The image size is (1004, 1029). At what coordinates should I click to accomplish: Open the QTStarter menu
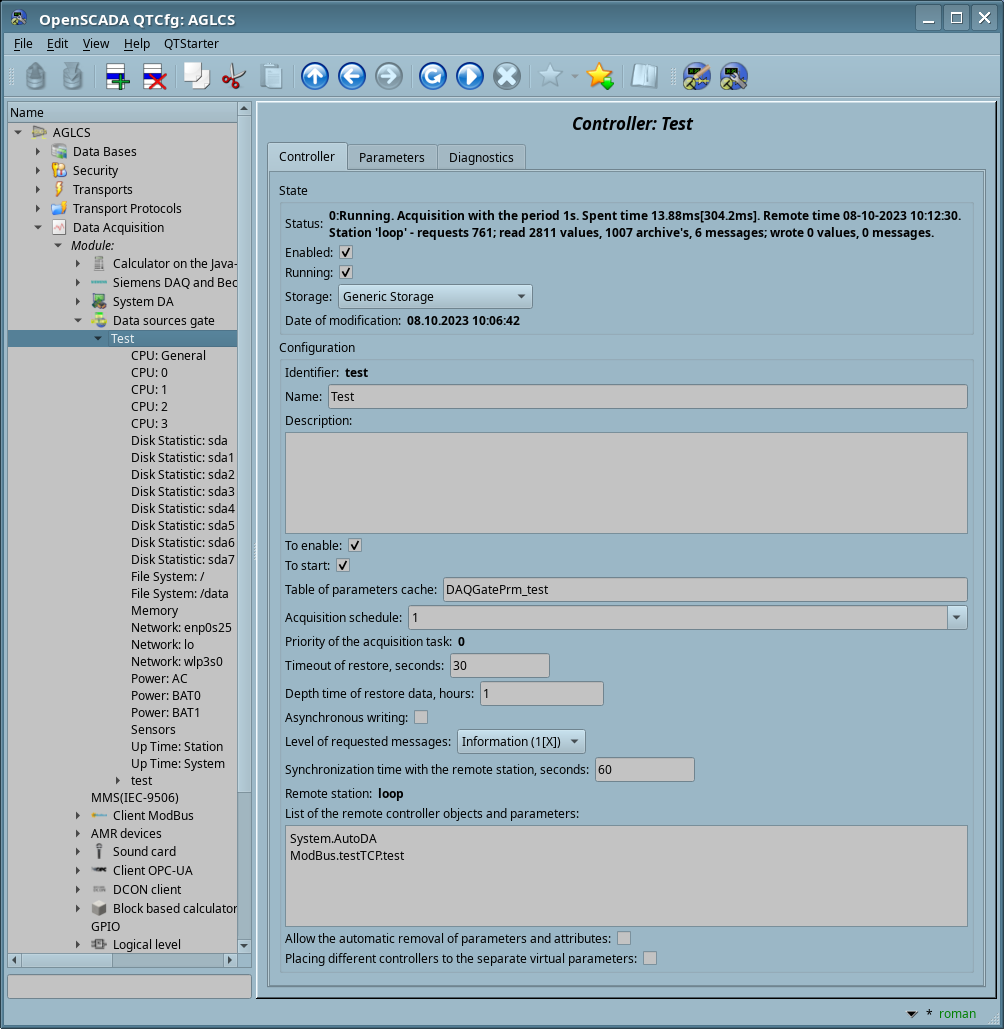pyautogui.click(x=191, y=43)
